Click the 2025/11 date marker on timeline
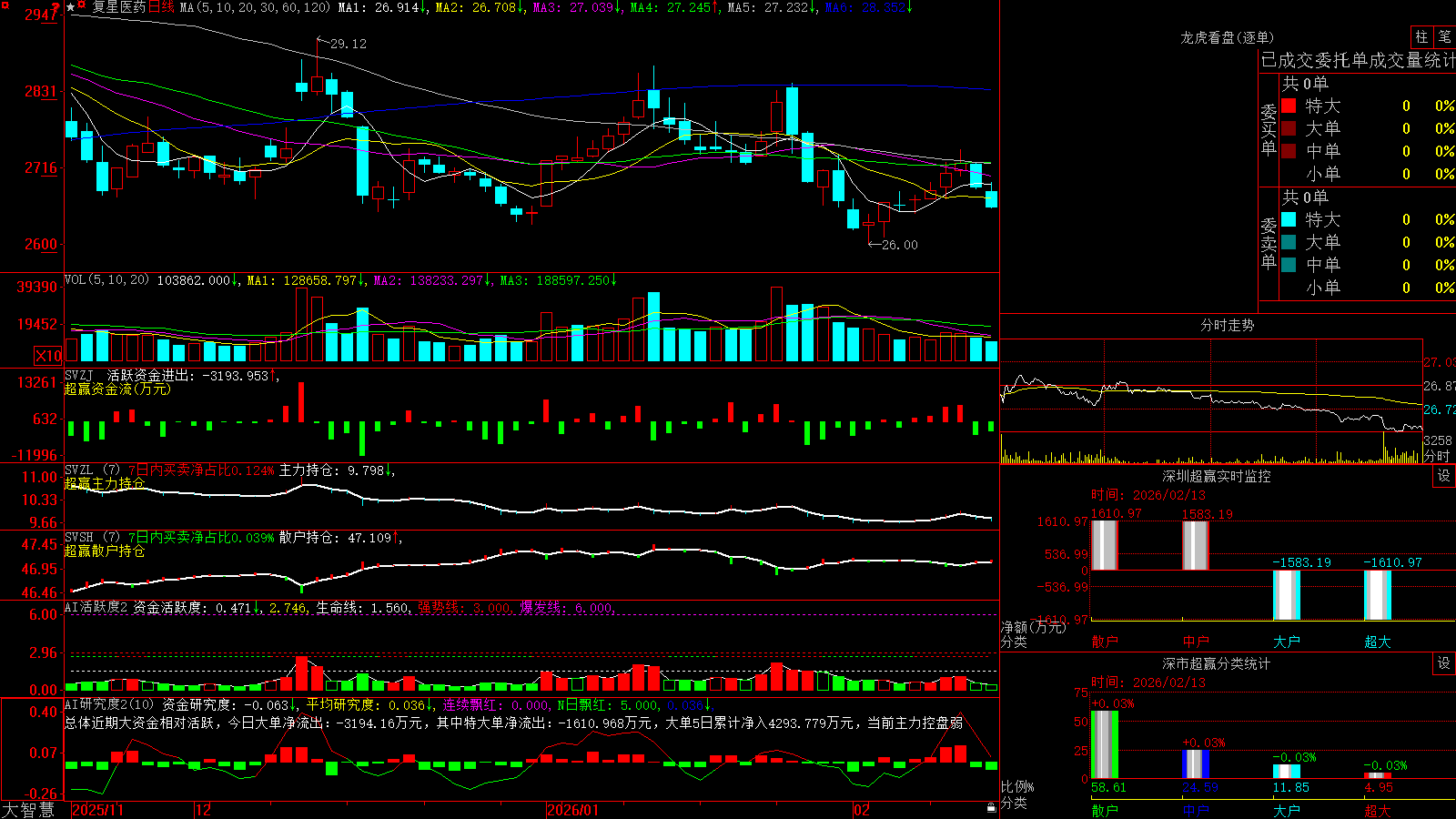 click(97, 810)
